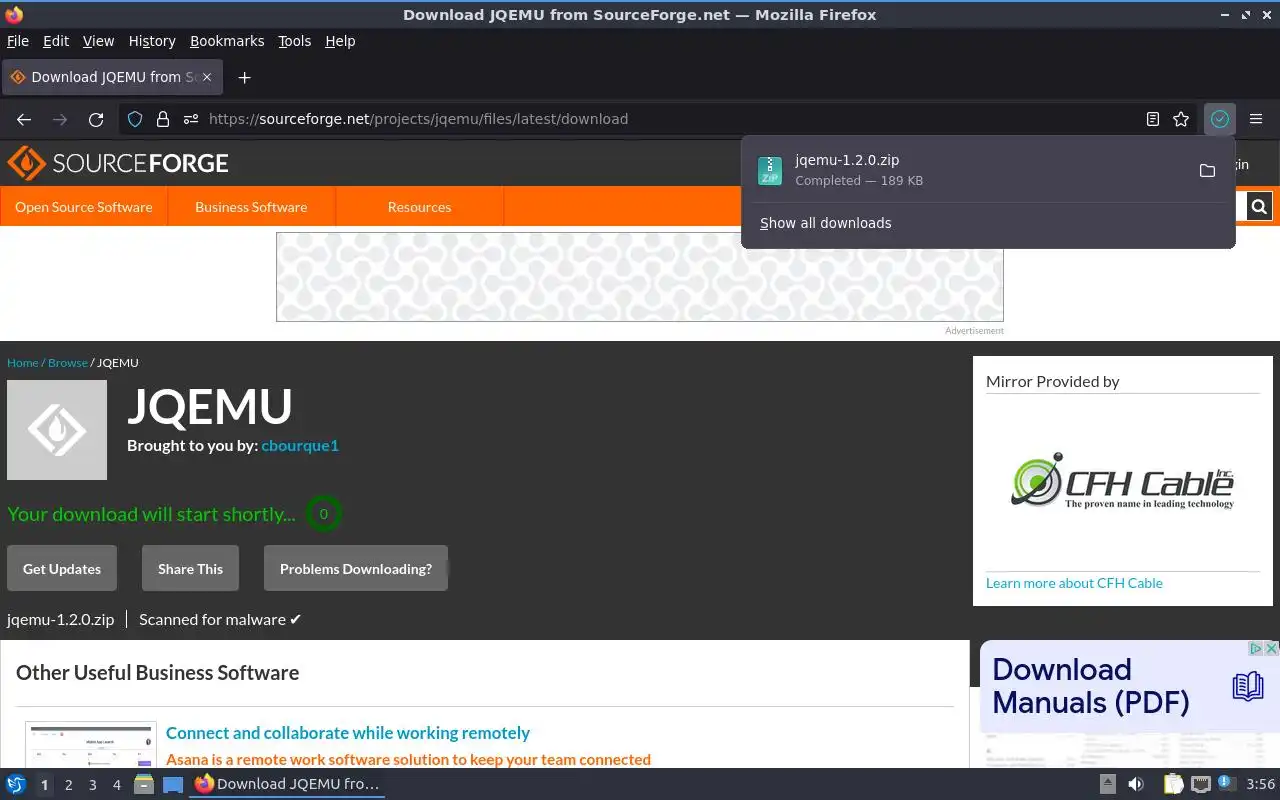
Task: Bookmark this page with the star icon
Action: pos(1181,119)
